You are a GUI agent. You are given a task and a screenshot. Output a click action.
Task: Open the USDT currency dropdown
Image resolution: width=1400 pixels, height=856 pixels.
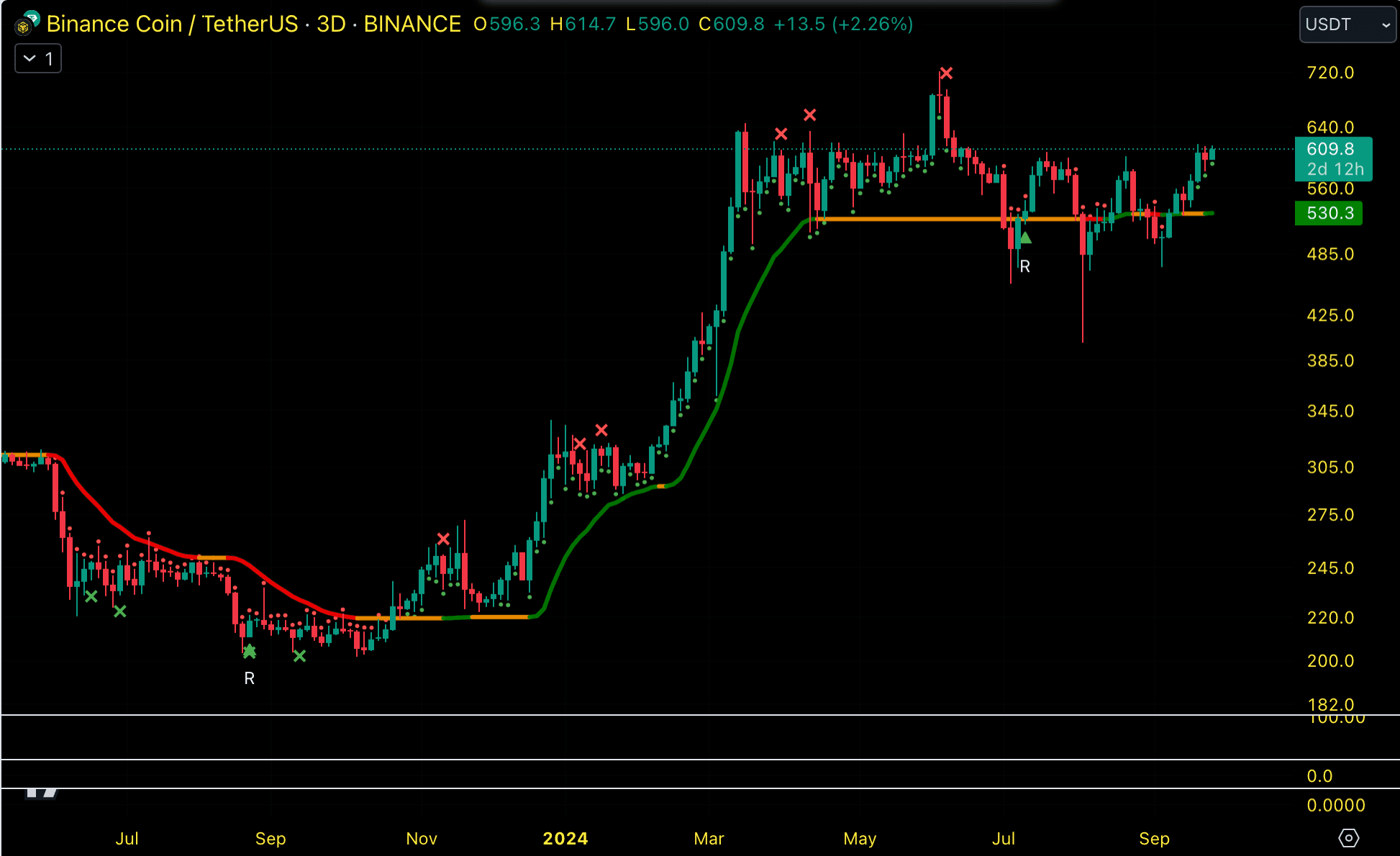tap(1347, 24)
